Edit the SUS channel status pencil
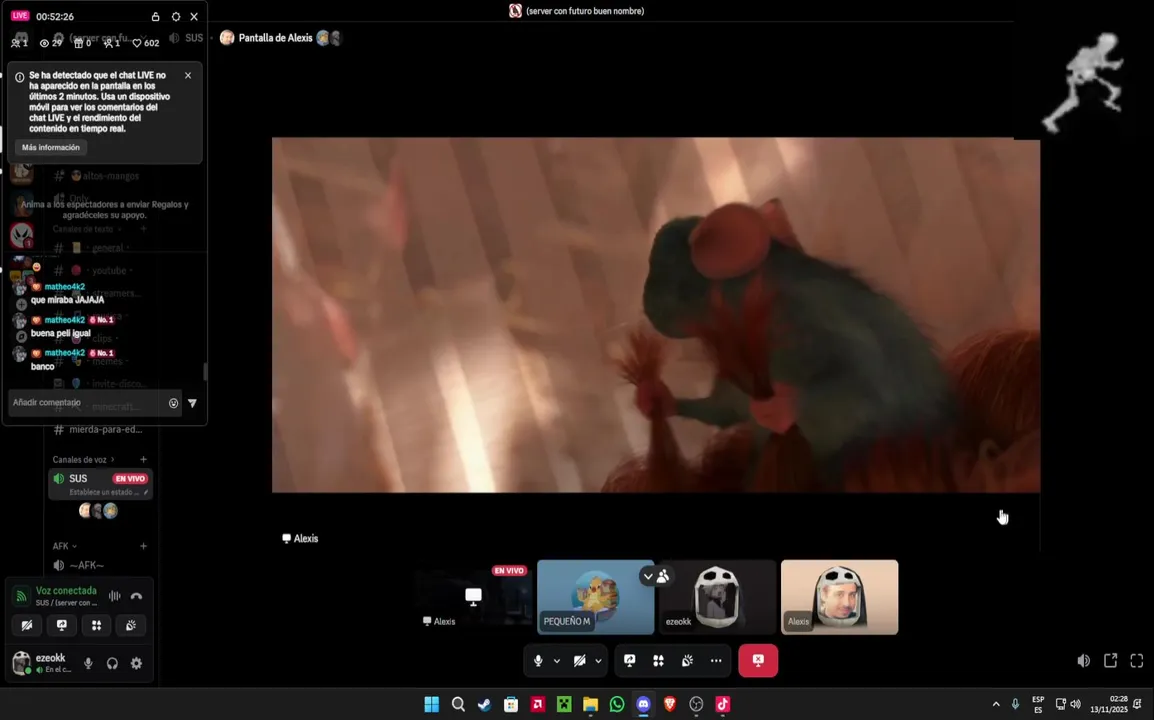1154x720 pixels. (146, 492)
